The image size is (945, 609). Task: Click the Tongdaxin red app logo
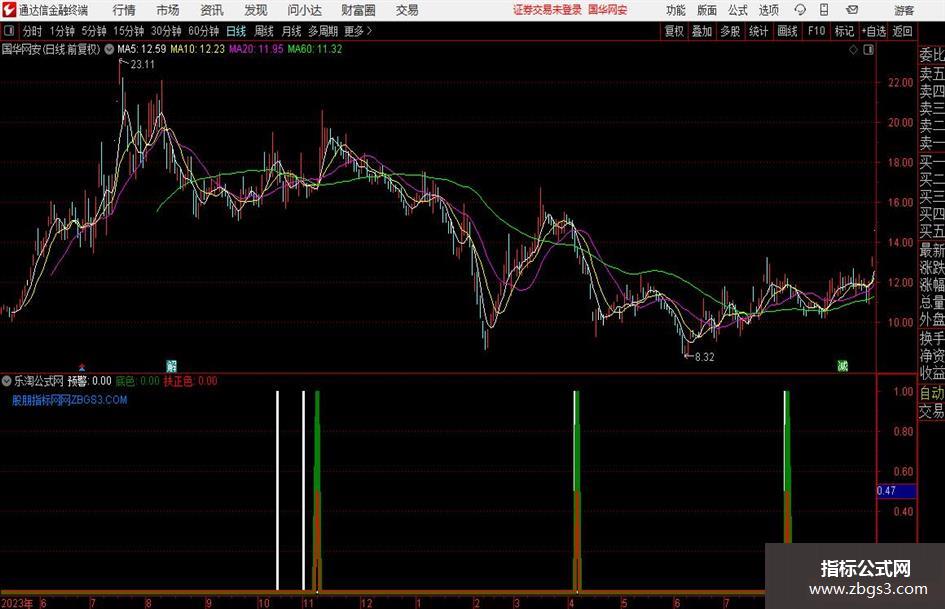click(x=8, y=10)
